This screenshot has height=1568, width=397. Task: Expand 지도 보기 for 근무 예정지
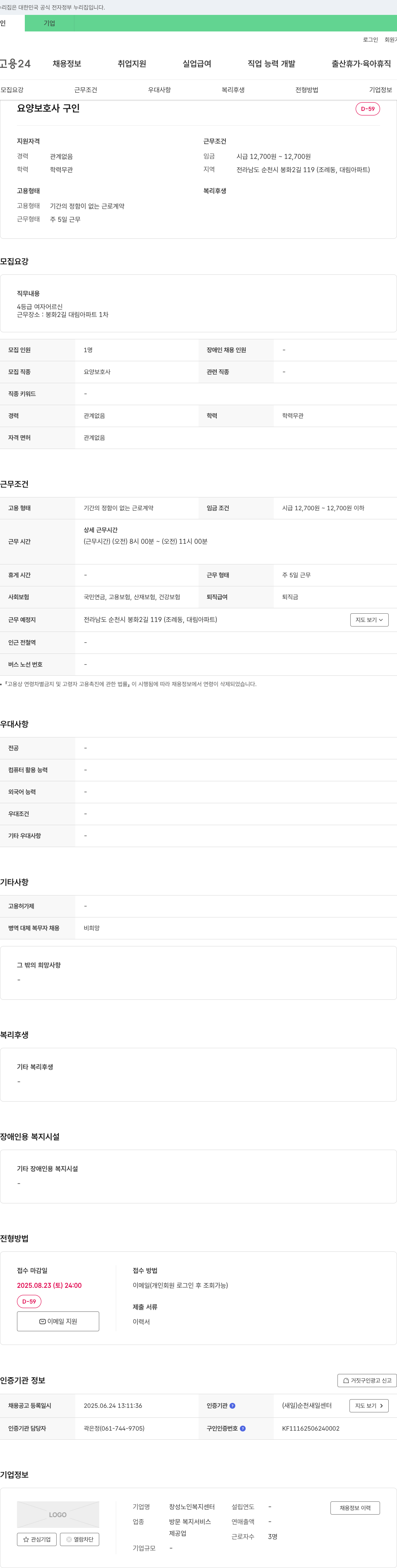click(x=369, y=620)
